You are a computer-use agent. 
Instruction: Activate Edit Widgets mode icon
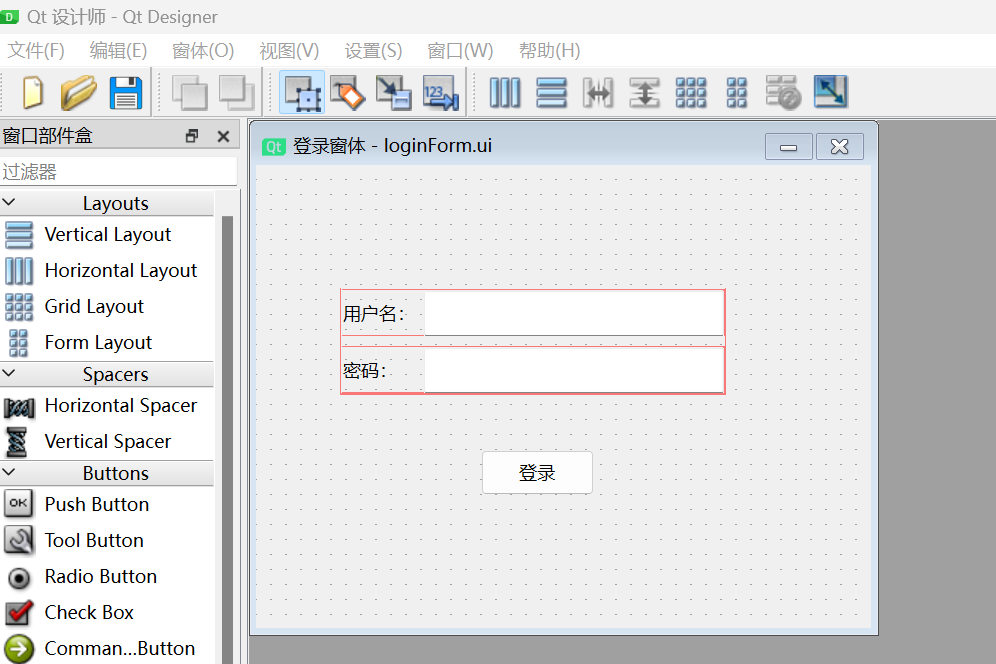tap(302, 93)
